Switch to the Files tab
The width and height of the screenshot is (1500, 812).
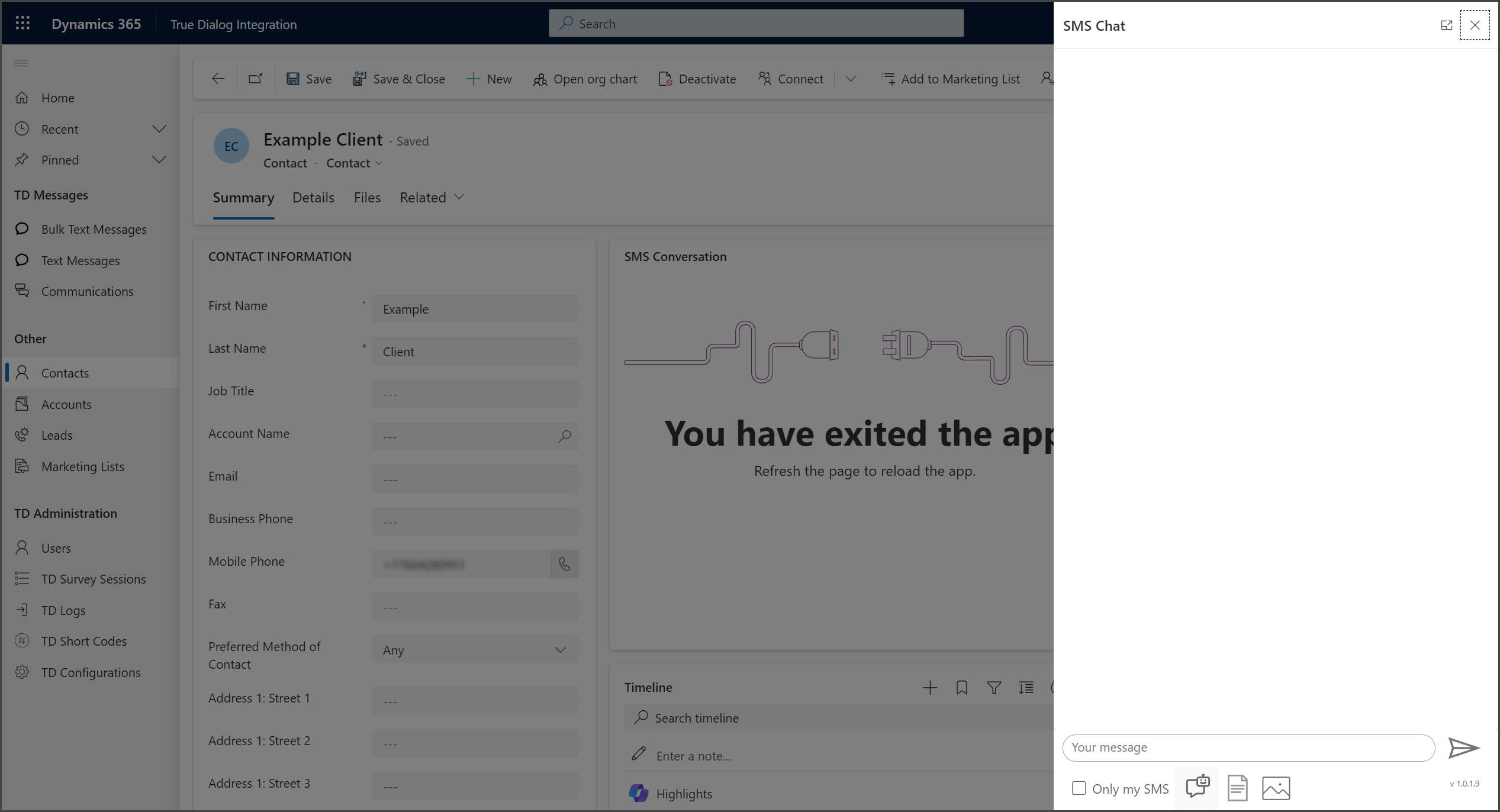pyautogui.click(x=367, y=198)
